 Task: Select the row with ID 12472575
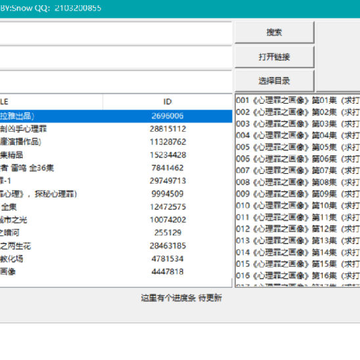pos(116,207)
